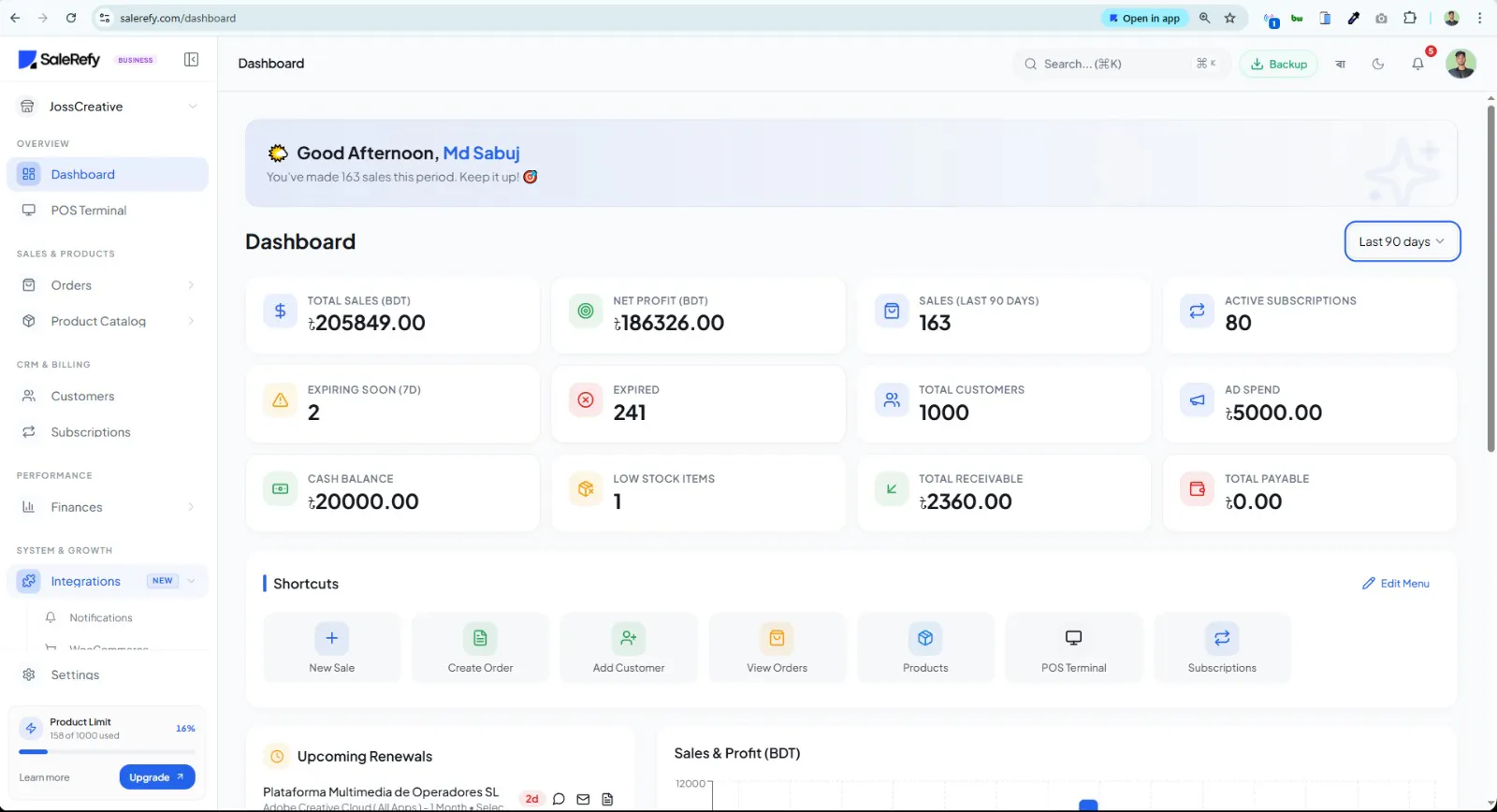
Task: Click the Total Sales dollar icon
Action: (x=280, y=311)
